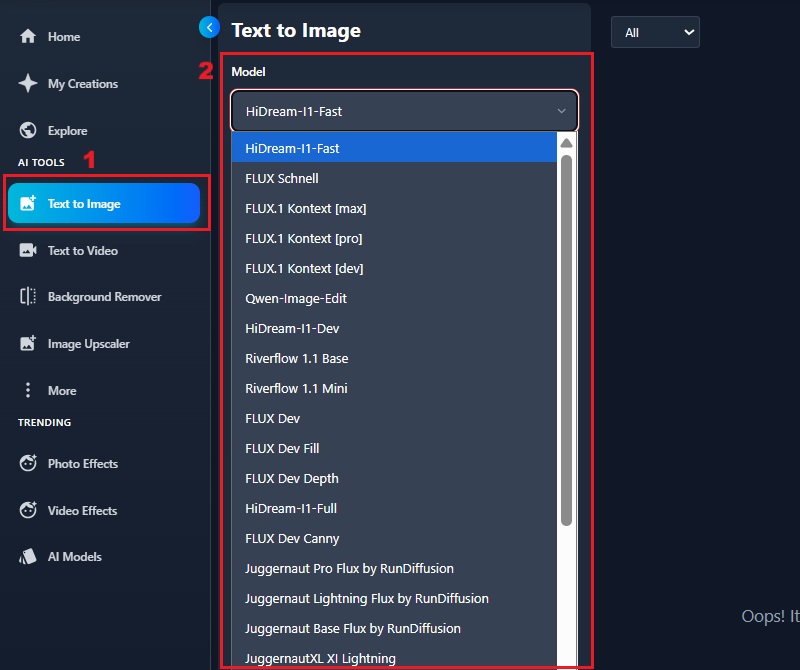
Task: Open AI Models label
Action: point(74,557)
